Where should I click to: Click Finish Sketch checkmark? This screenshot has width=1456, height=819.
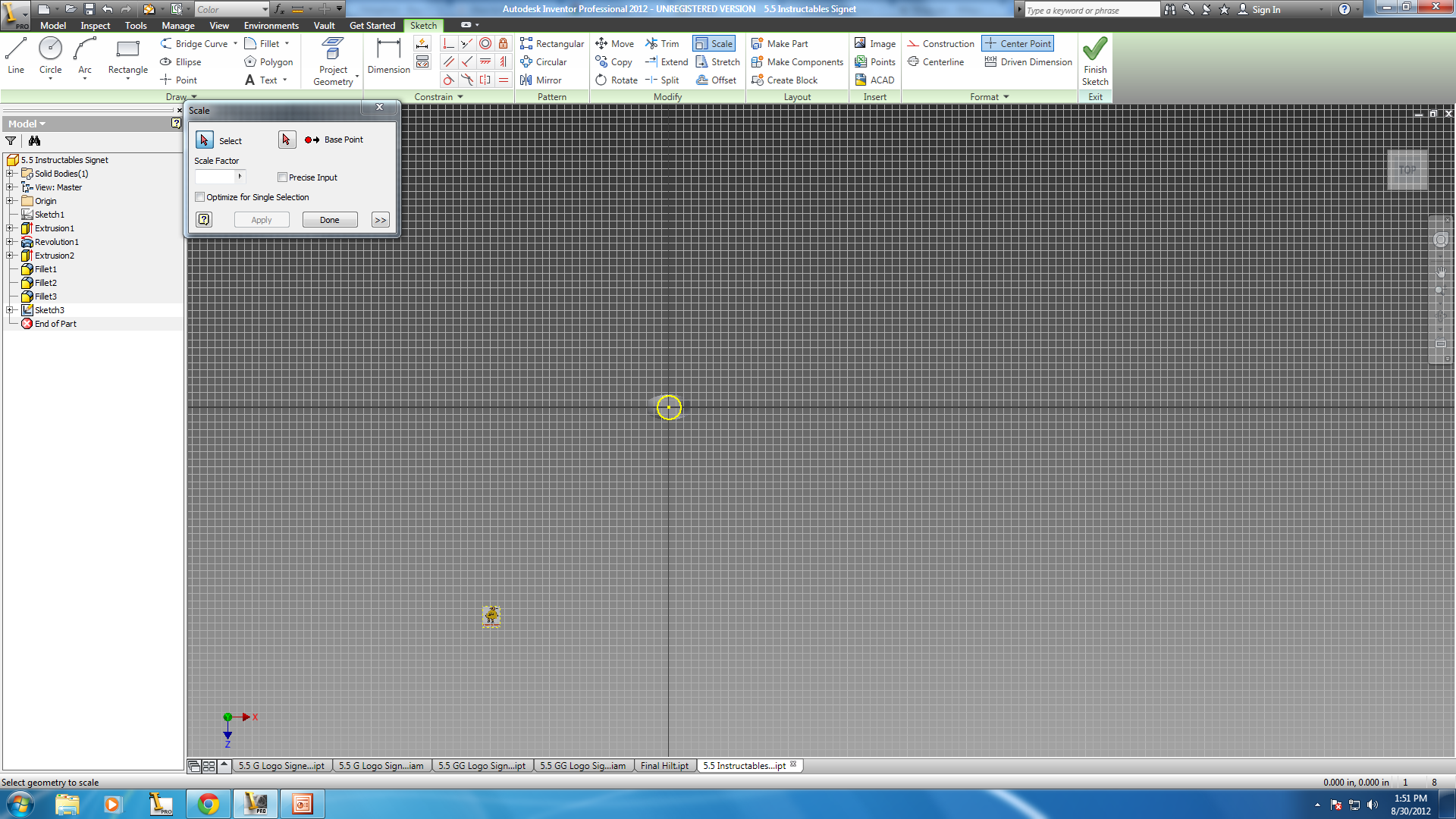point(1095,62)
